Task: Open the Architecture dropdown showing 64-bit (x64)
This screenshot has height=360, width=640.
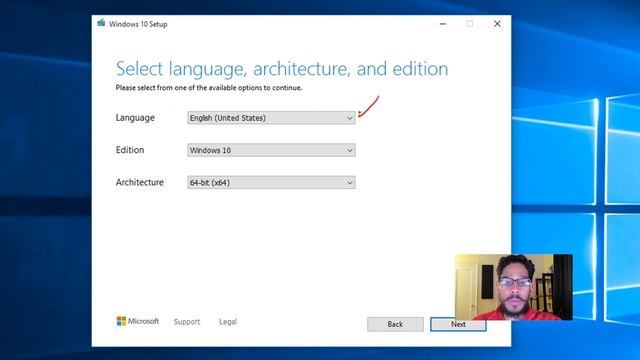Action: coord(271,182)
